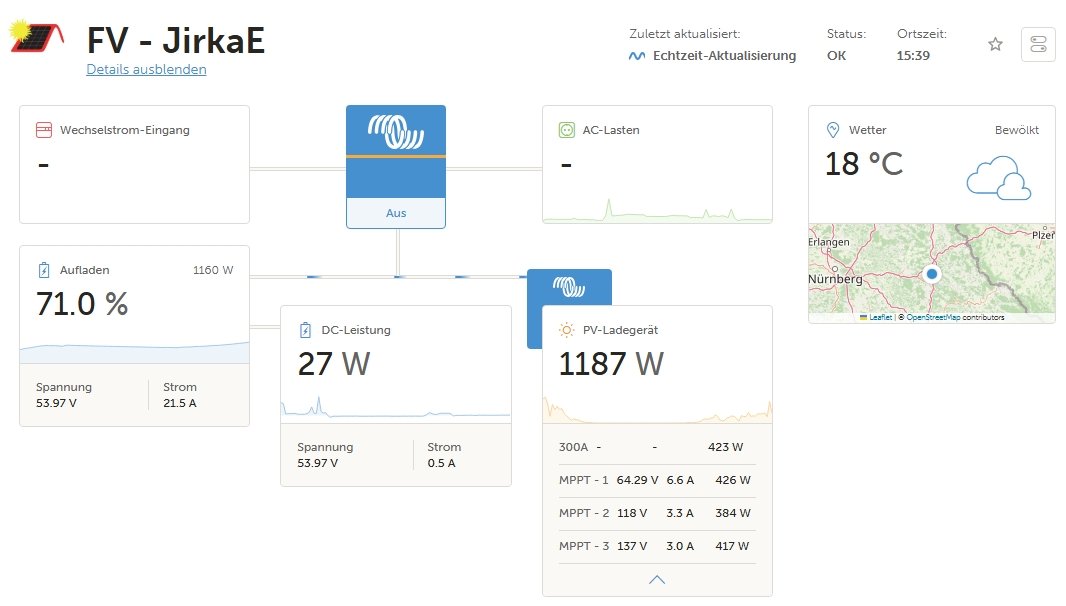Click the 0.5 A DC current
Screen dimensions: 1066x606
click(x=441, y=462)
